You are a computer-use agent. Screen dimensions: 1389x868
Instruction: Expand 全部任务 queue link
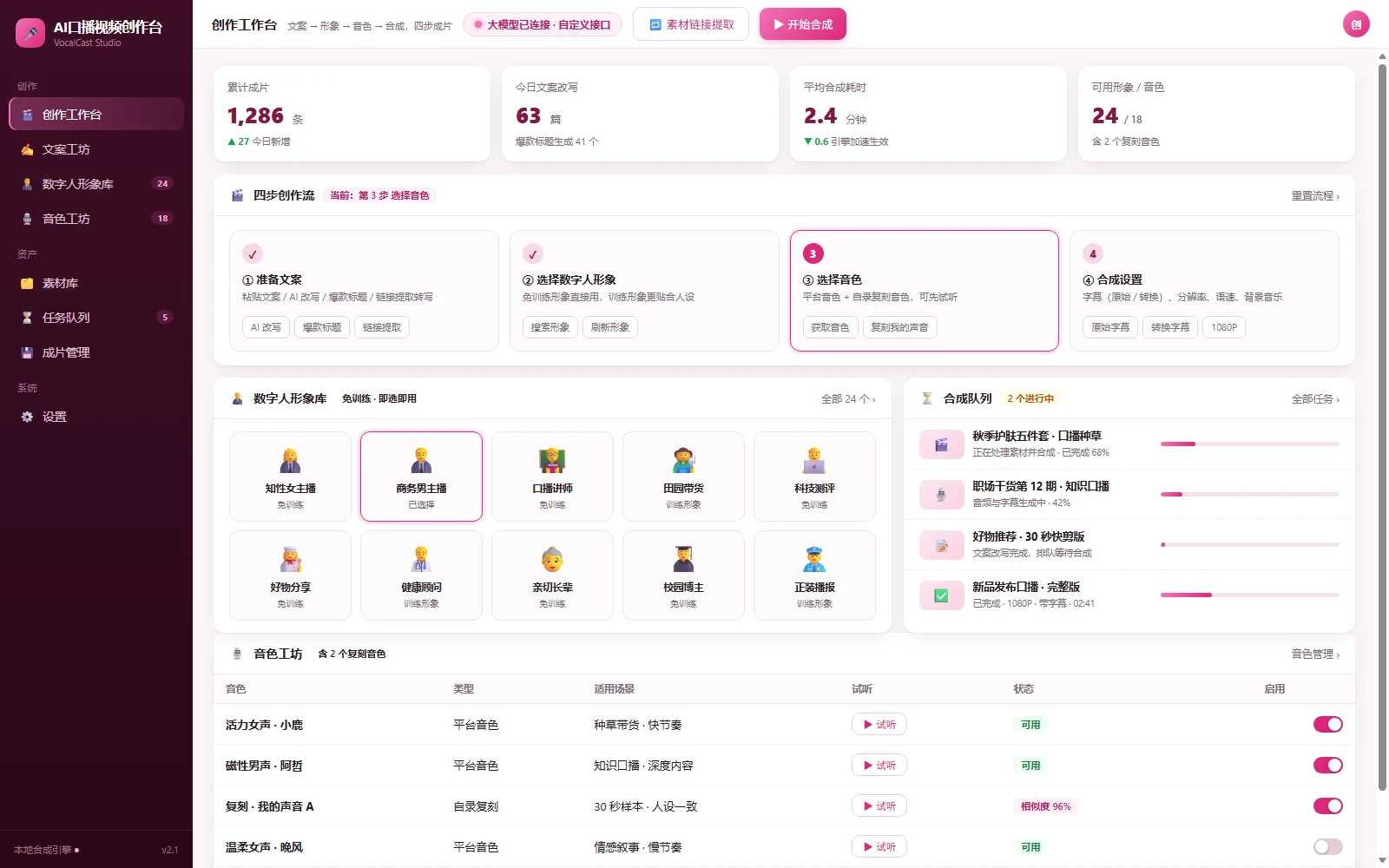pyautogui.click(x=1315, y=399)
